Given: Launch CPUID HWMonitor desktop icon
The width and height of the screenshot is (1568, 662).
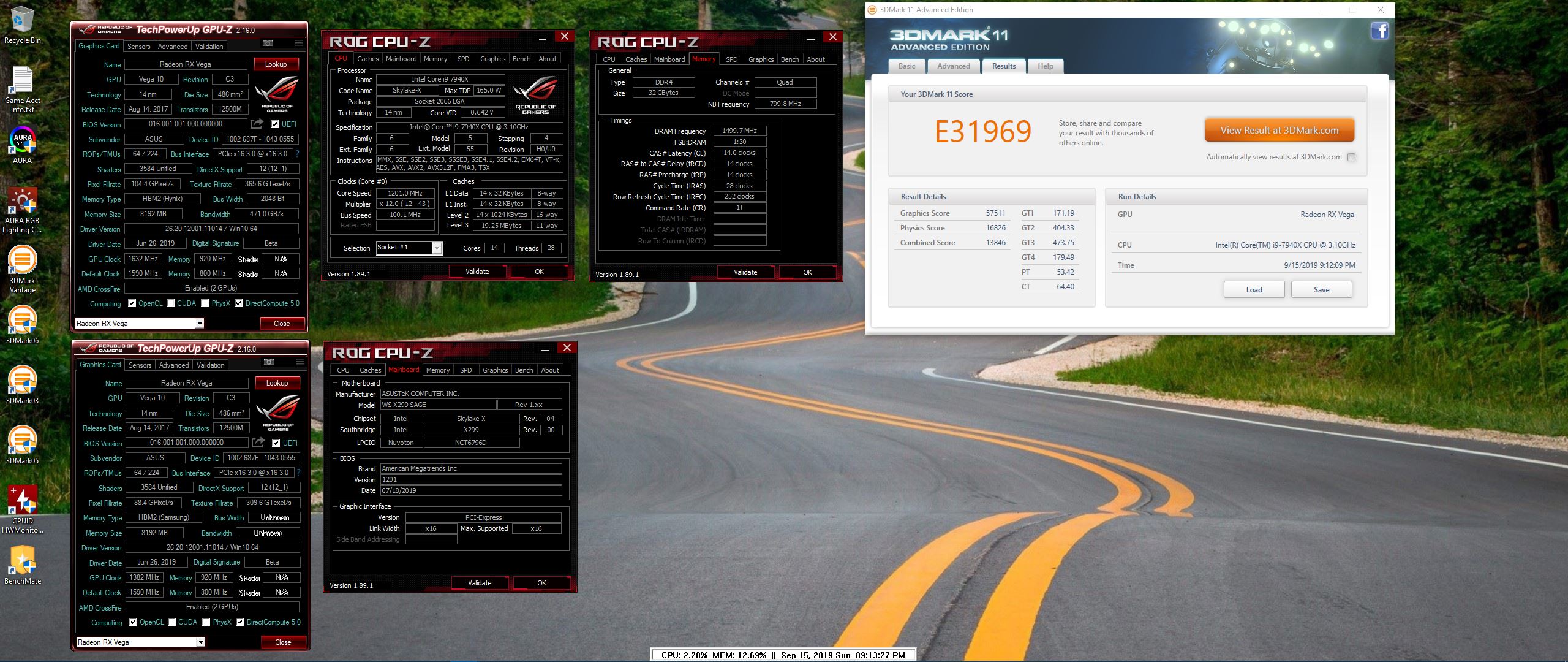Looking at the screenshot, I should pos(22,510).
